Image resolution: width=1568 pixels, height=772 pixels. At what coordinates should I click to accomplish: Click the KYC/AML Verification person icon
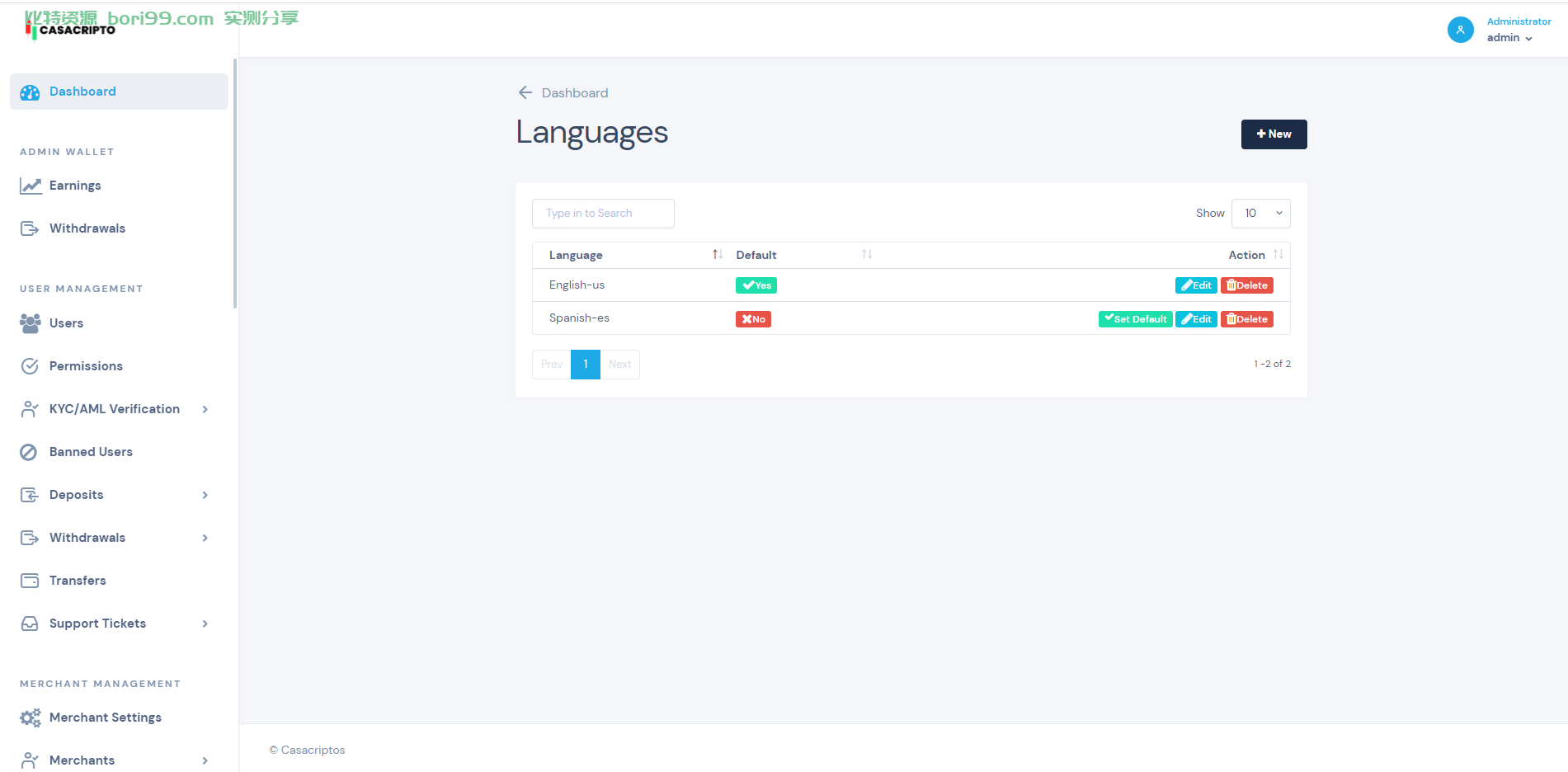tap(30, 409)
